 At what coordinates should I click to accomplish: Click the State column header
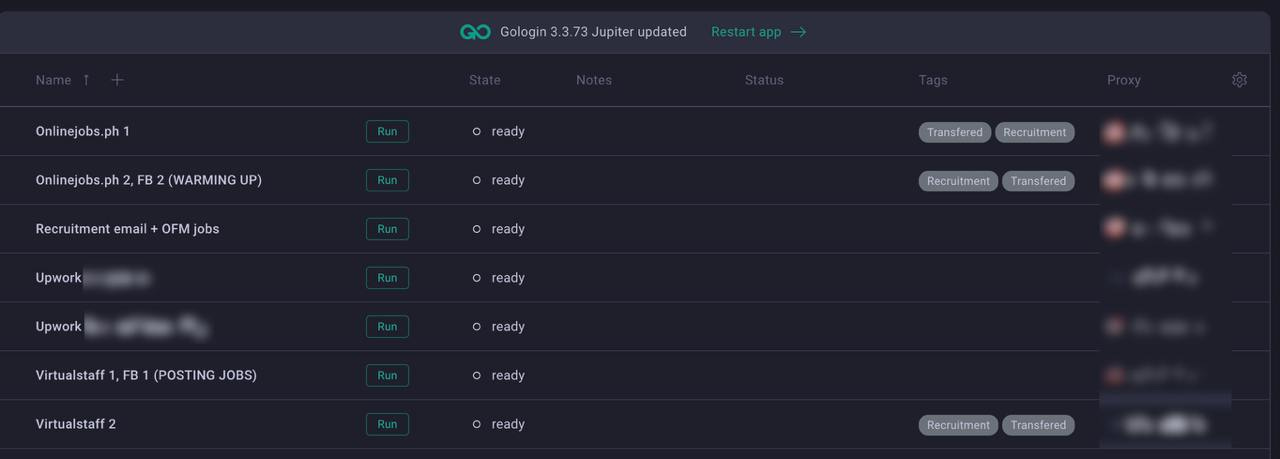pos(485,80)
